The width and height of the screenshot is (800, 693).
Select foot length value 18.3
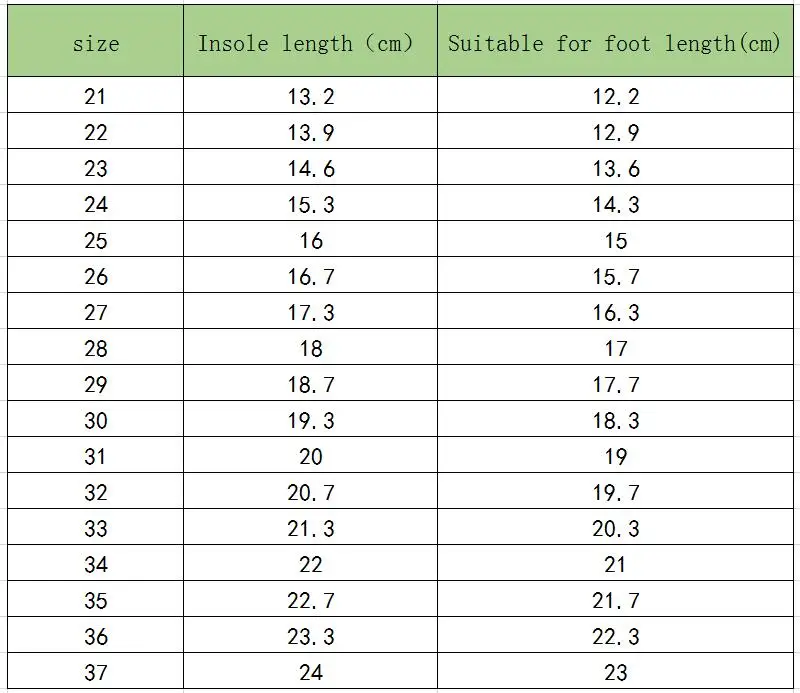pos(615,421)
